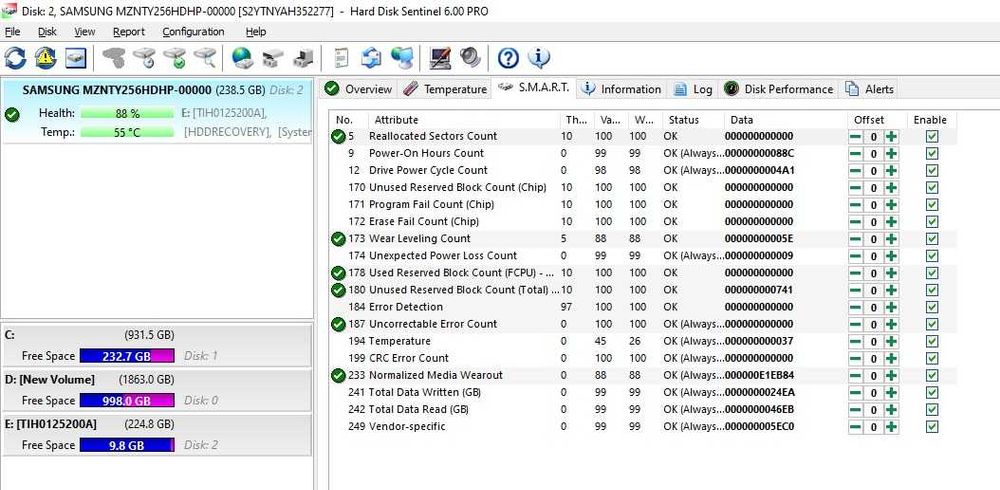Click green check beside Uncorrectable Error Count
Screen dimensions: 1000x490
point(339,324)
